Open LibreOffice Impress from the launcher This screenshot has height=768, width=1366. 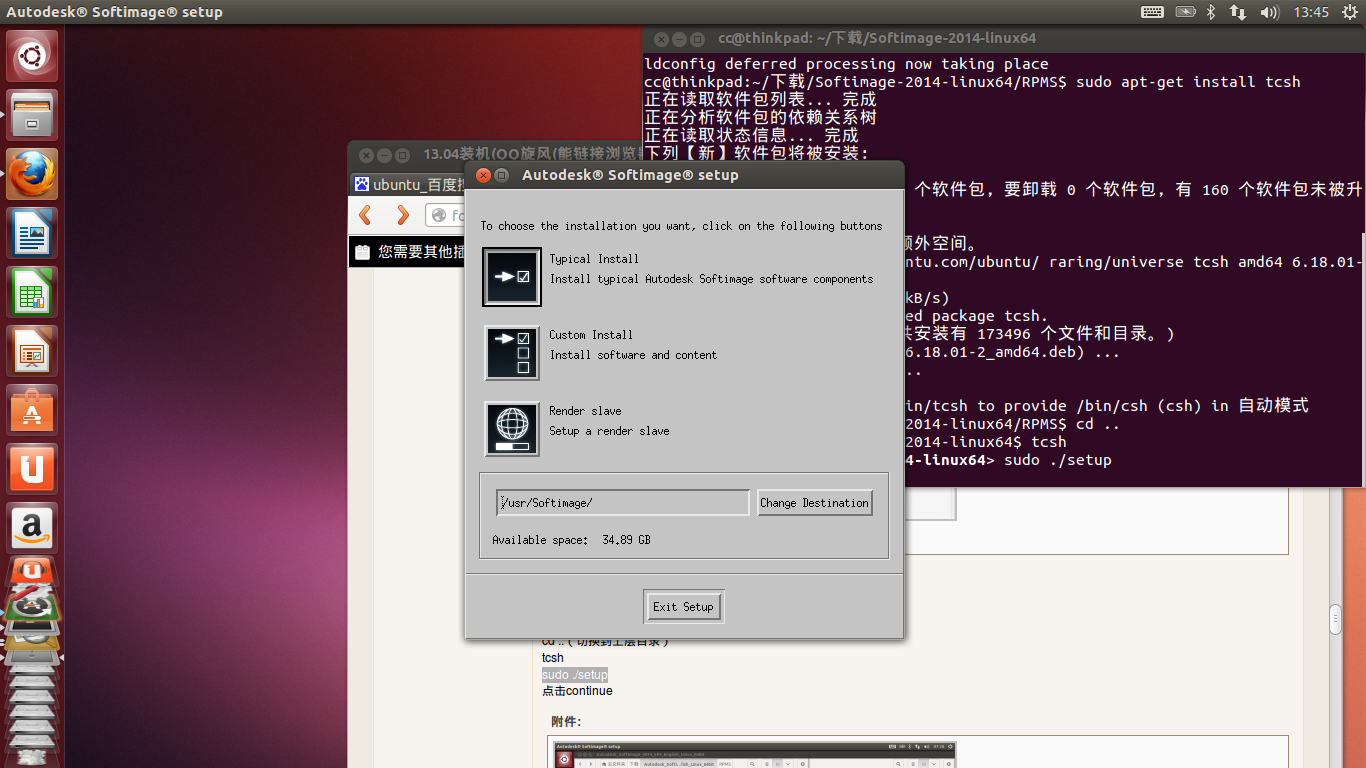tap(32, 352)
